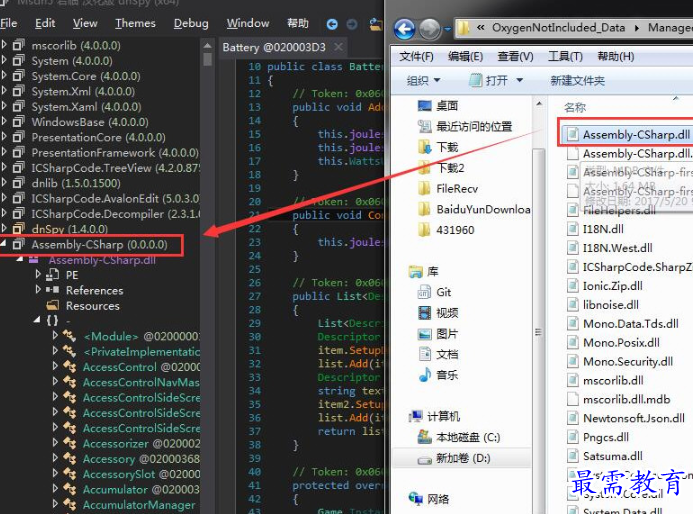Screen dimensions: 693x514
Task: Click the PE node icon
Action: tap(53, 274)
